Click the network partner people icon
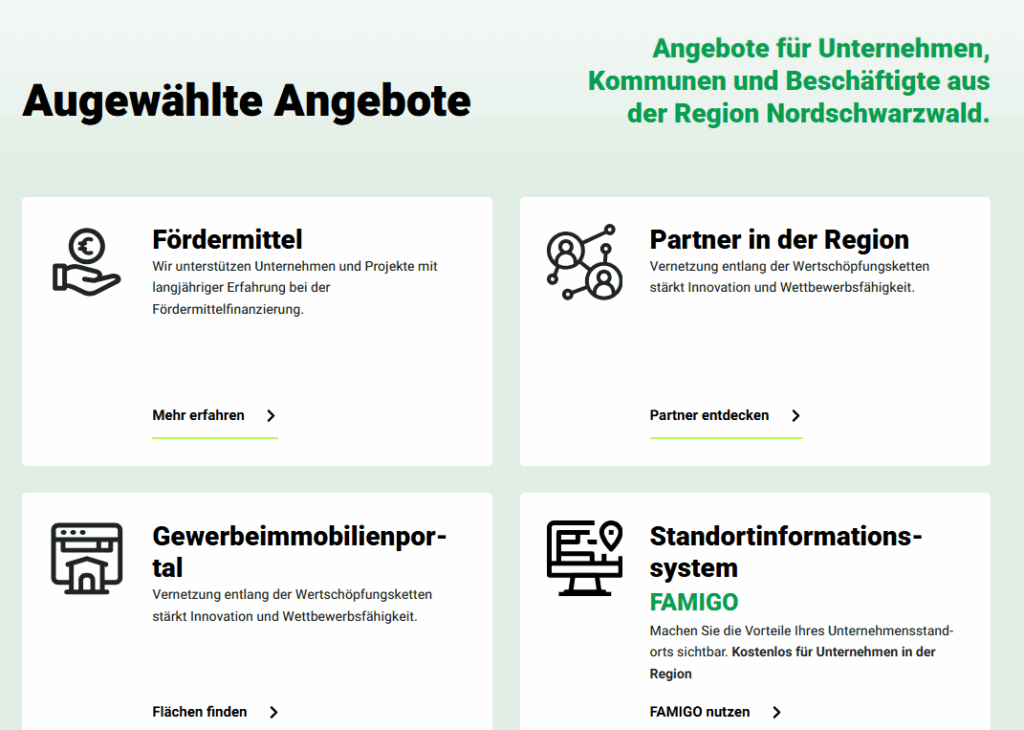1024x730 pixels. tap(584, 262)
